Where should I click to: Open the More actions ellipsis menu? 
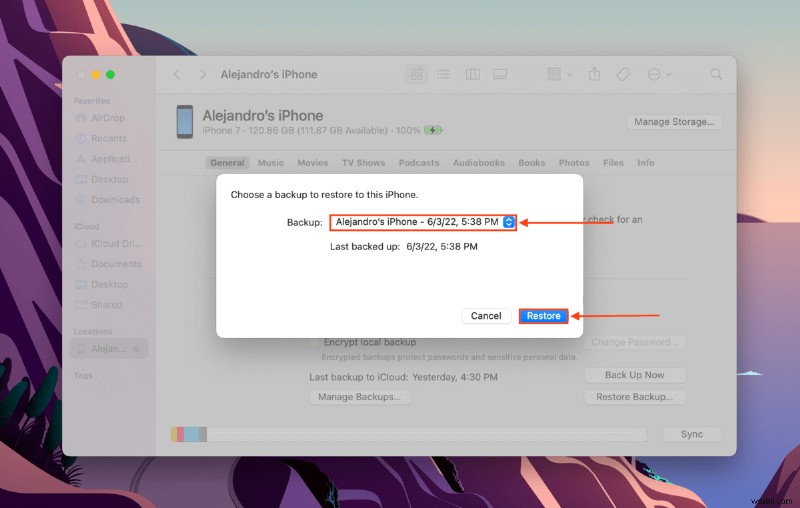[659, 74]
